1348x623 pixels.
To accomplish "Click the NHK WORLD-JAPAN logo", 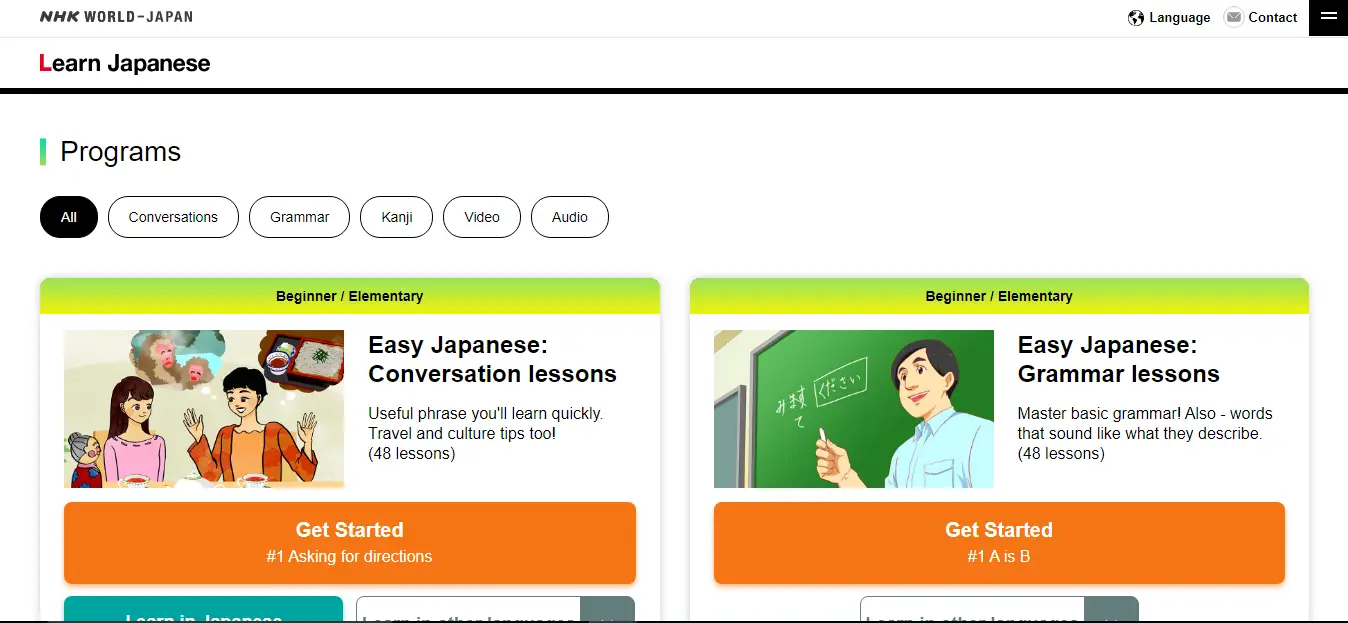I will pos(116,17).
